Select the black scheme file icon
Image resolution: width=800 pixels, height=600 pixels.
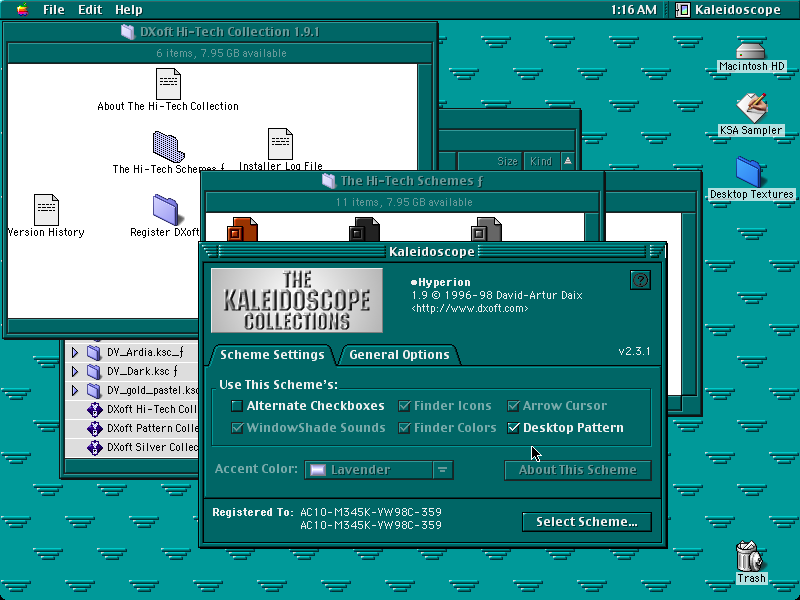pyautogui.click(x=364, y=230)
